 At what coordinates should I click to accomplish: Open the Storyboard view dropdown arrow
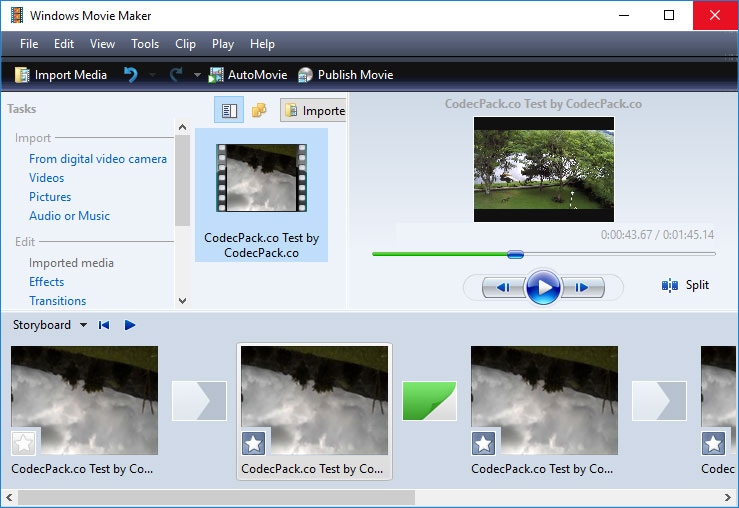click(83, 325)
